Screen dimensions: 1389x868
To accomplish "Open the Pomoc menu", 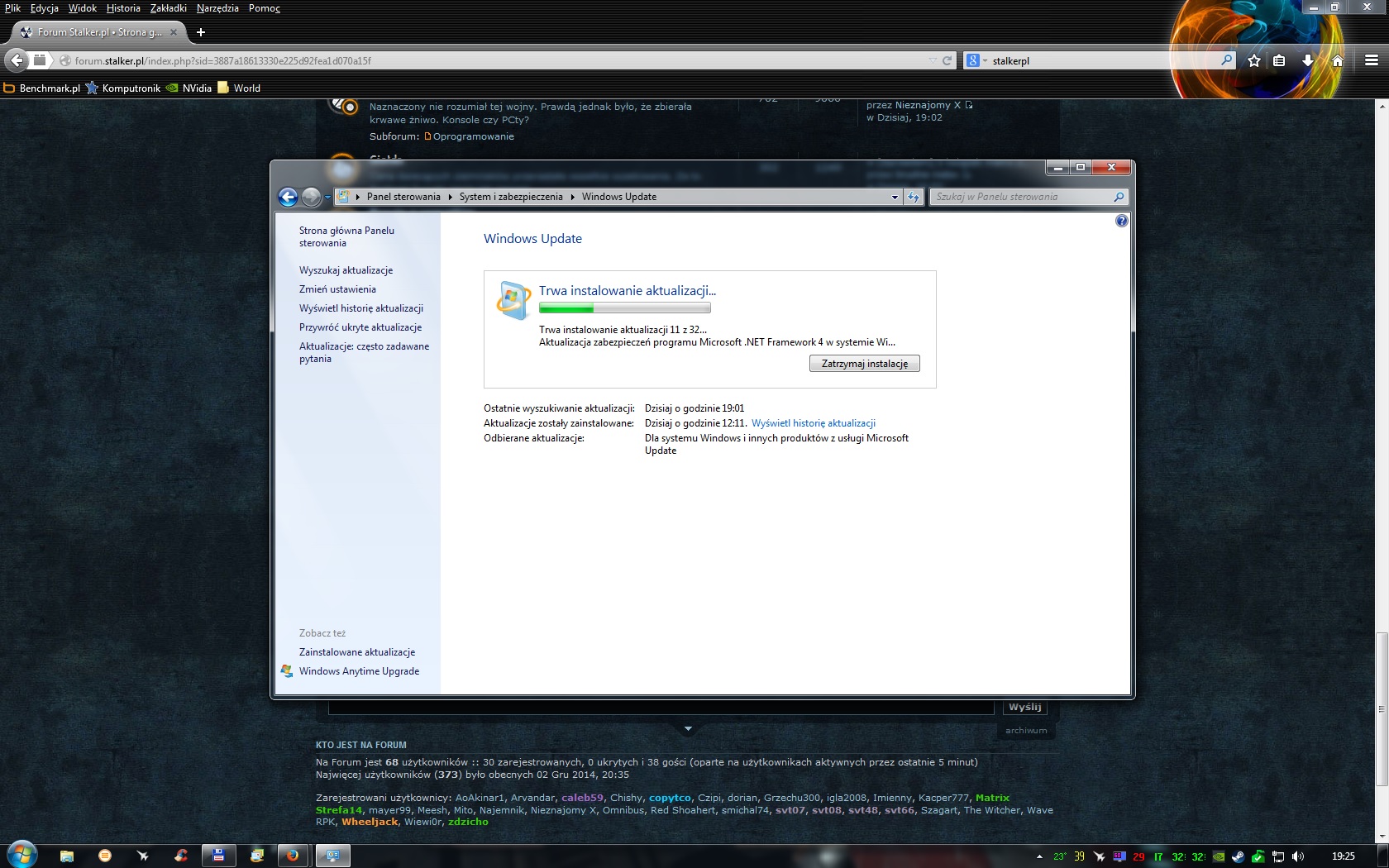I will point(265,8).
